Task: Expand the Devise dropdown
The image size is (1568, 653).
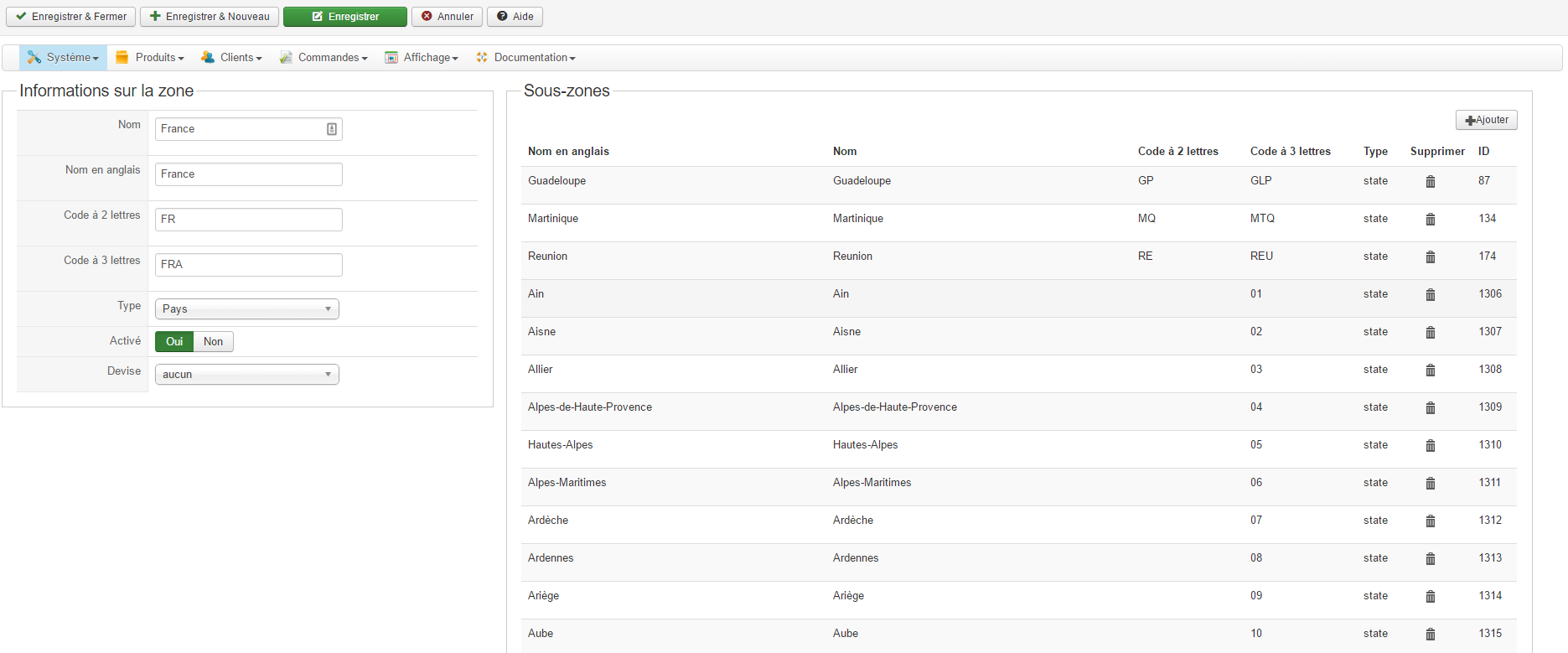Action: (x=247, y=375)
